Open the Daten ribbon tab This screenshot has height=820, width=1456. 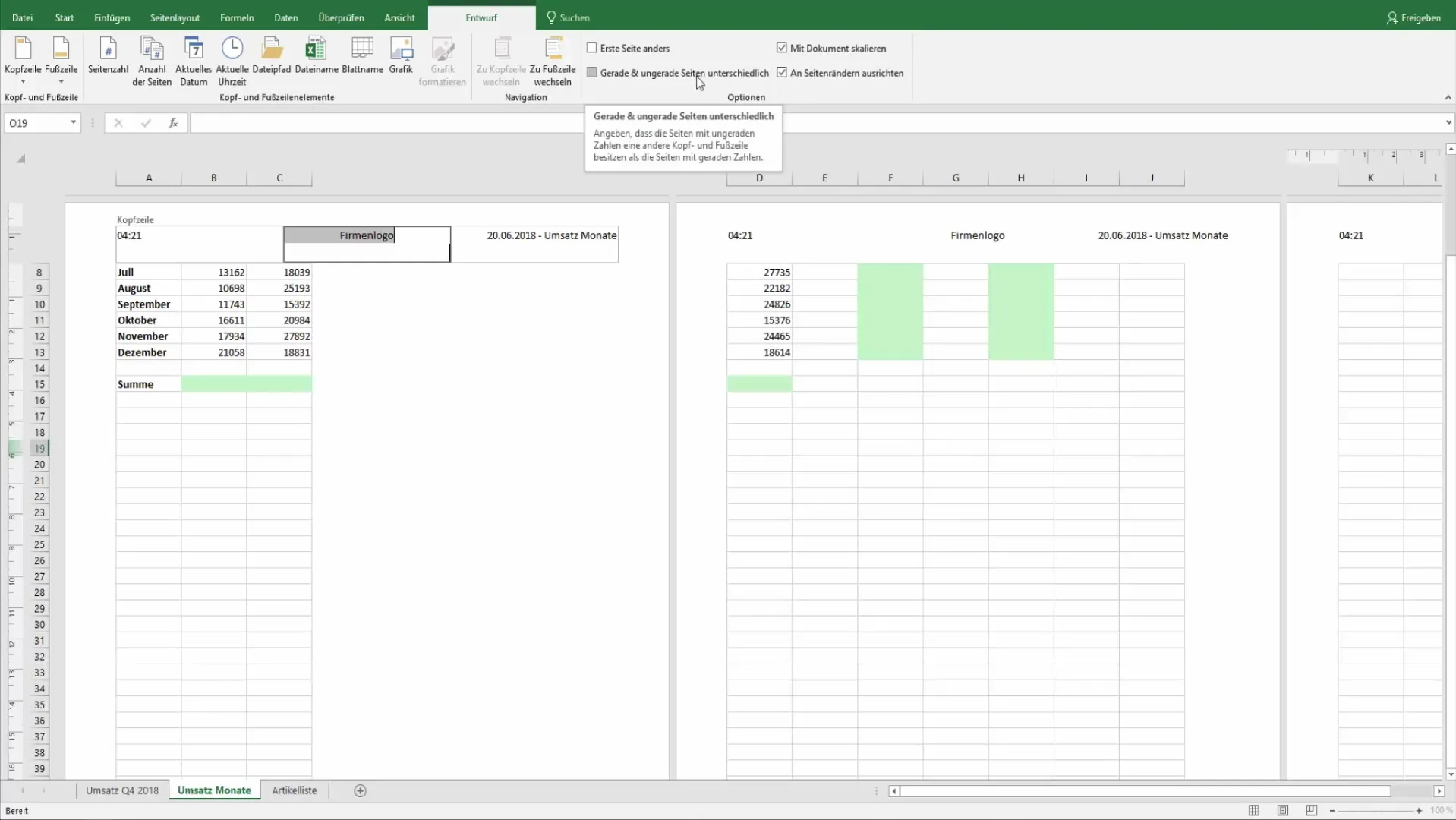pyautogui.click(x=286, y=17)
